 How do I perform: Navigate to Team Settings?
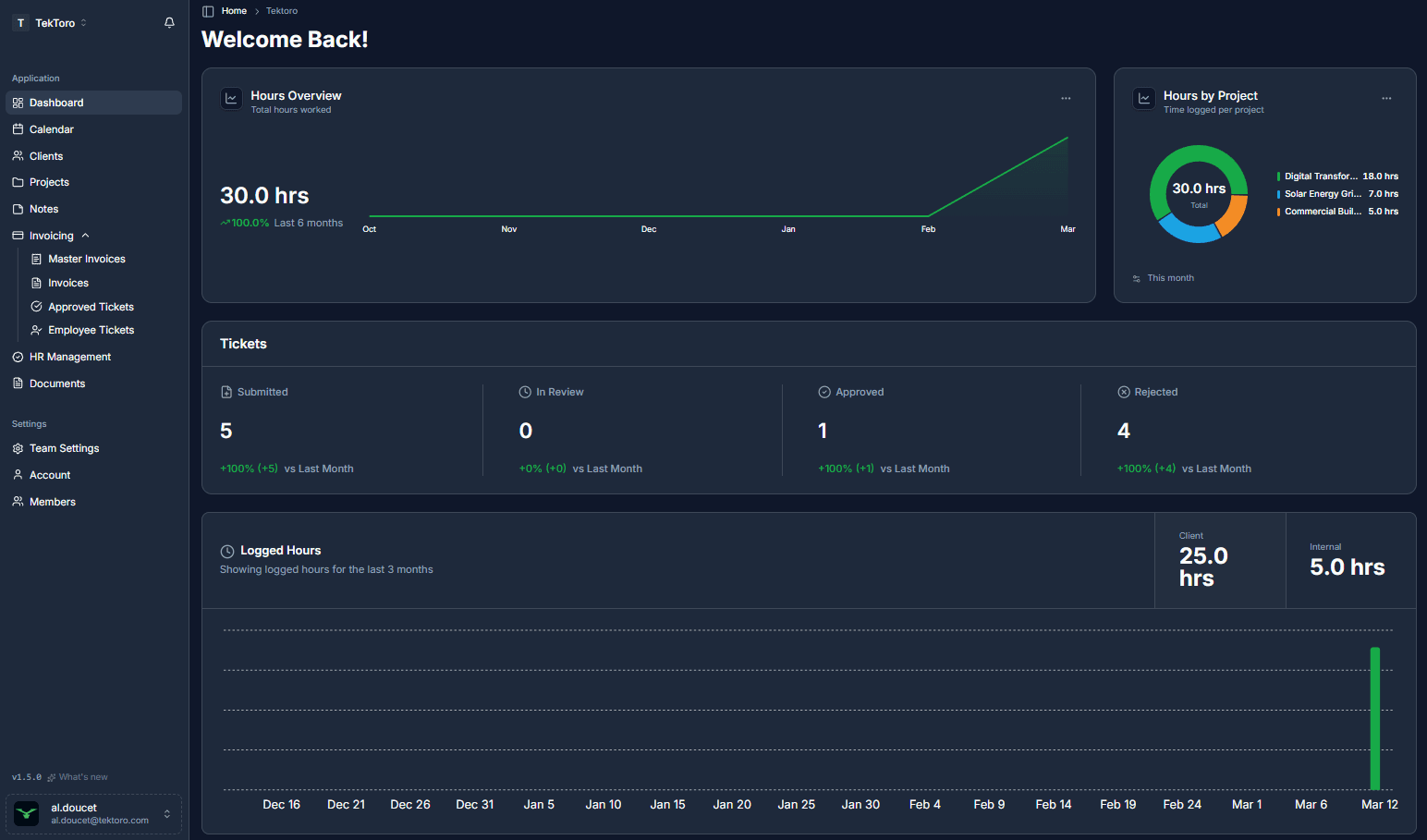click(x=65, y=448)
